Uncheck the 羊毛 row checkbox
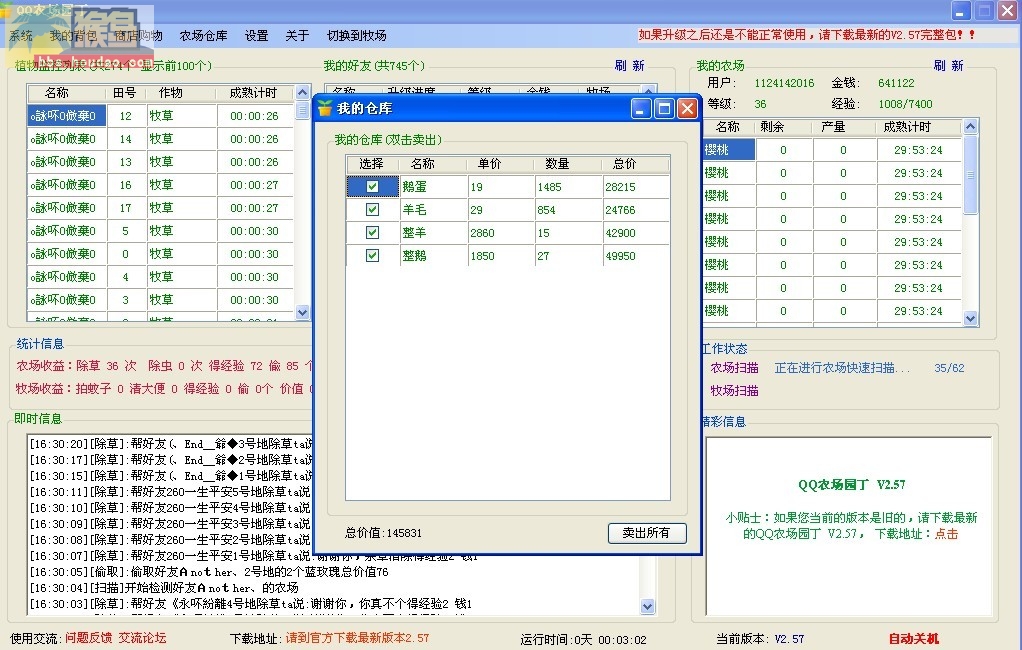1022x650 pixels. coord(372,209)
